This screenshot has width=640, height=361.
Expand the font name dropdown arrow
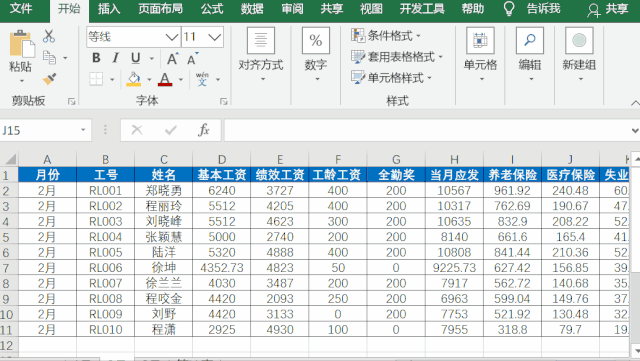(x=172, y=38)
